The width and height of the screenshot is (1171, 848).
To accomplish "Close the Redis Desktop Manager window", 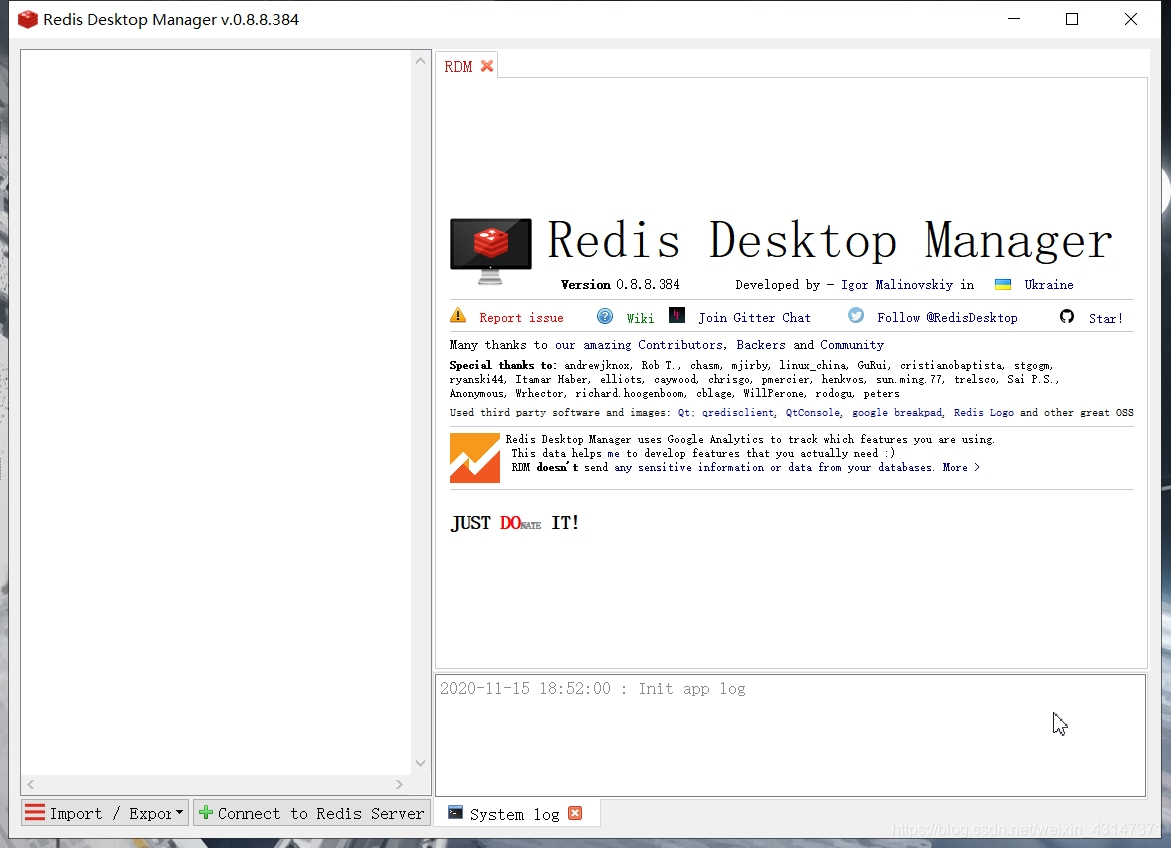I will (x=1131, y=19).
